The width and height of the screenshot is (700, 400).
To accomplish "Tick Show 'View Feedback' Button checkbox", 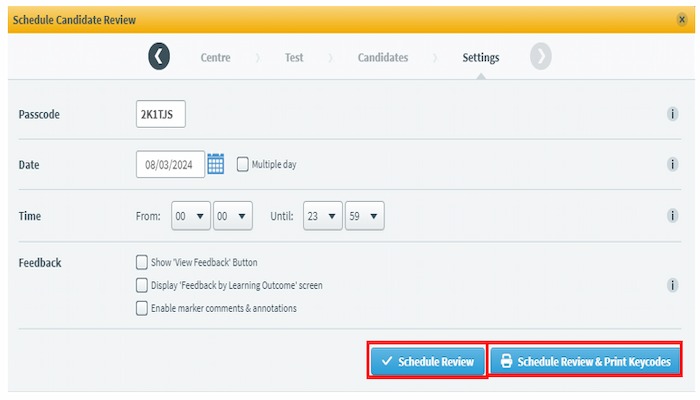I will (x=142, y=262).
